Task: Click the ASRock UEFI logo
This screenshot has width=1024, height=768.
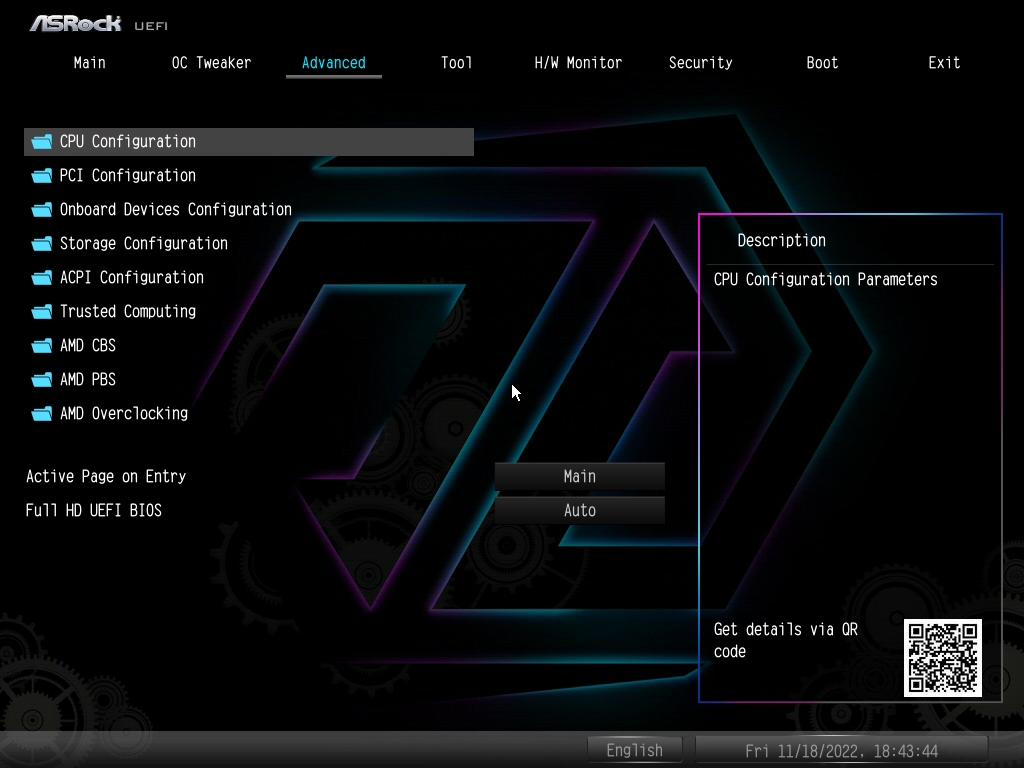Action: (99, 24)
